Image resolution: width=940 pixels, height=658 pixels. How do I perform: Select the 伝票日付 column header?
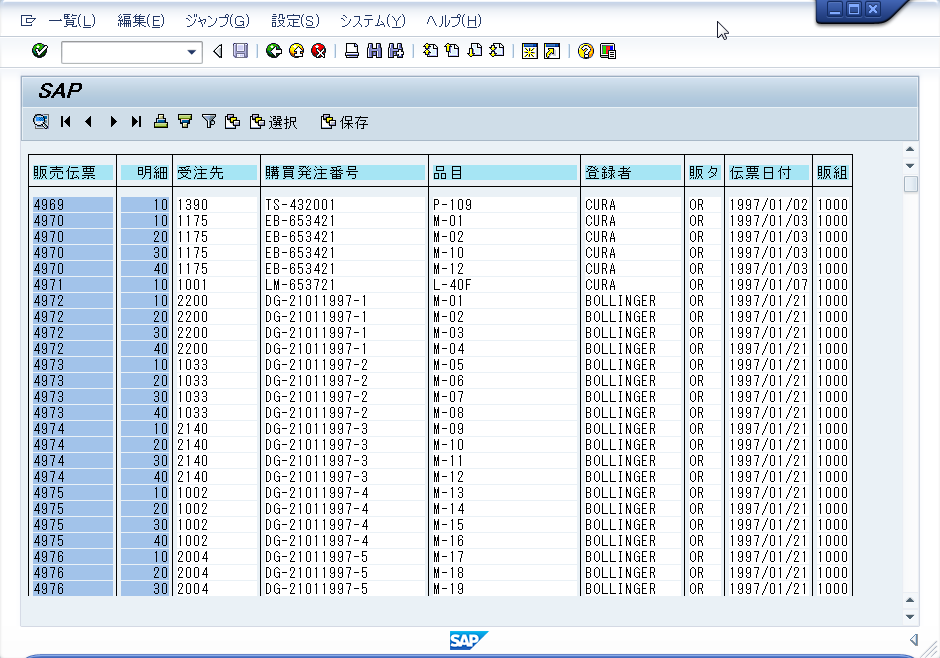pyautogui.click(x=769, y=173)
